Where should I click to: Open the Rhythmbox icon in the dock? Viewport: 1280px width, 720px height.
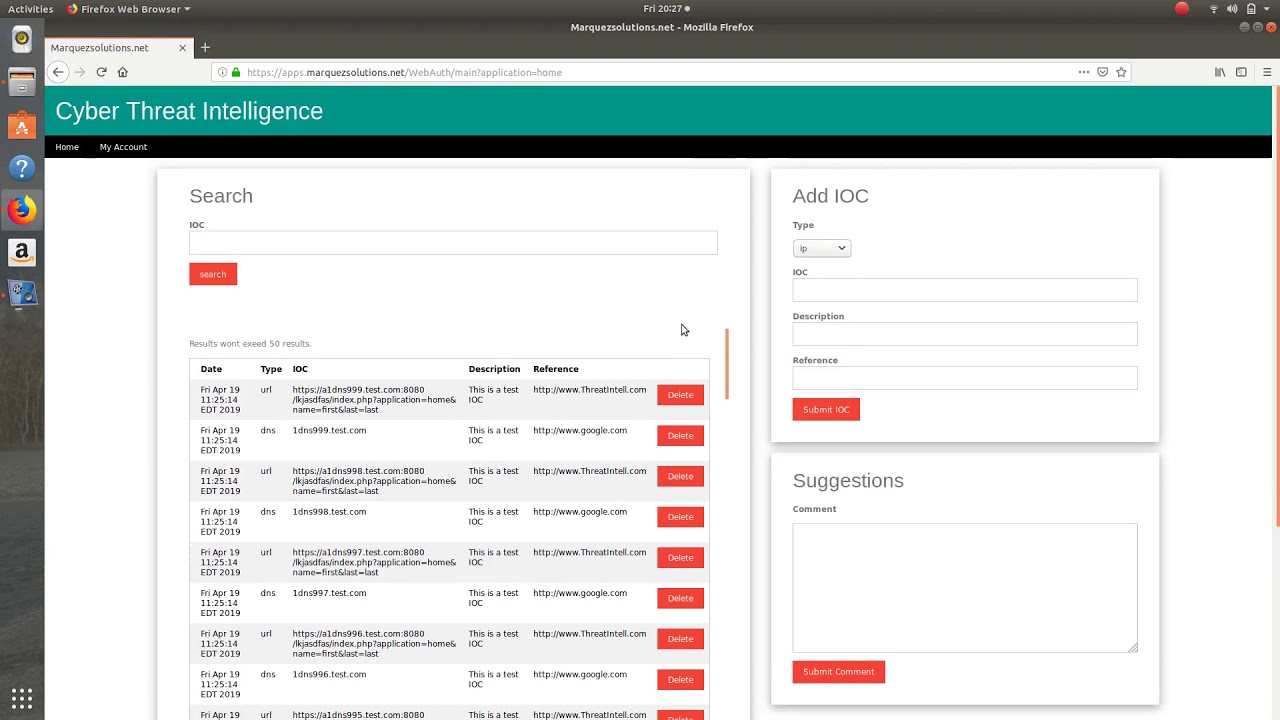[x=22, y=40]
